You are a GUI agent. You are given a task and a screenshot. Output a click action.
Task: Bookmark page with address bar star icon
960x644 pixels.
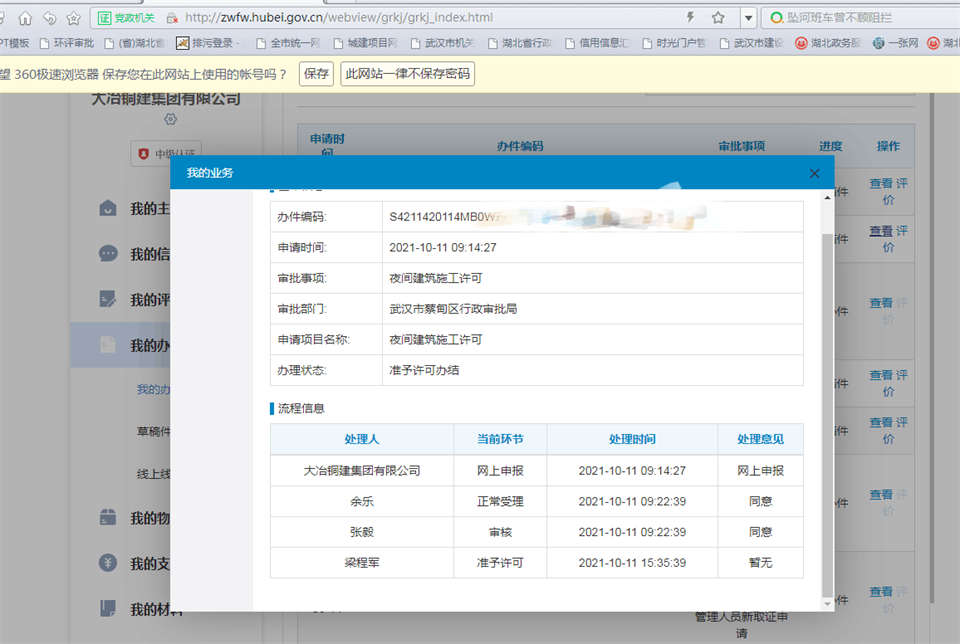point(718,18)
